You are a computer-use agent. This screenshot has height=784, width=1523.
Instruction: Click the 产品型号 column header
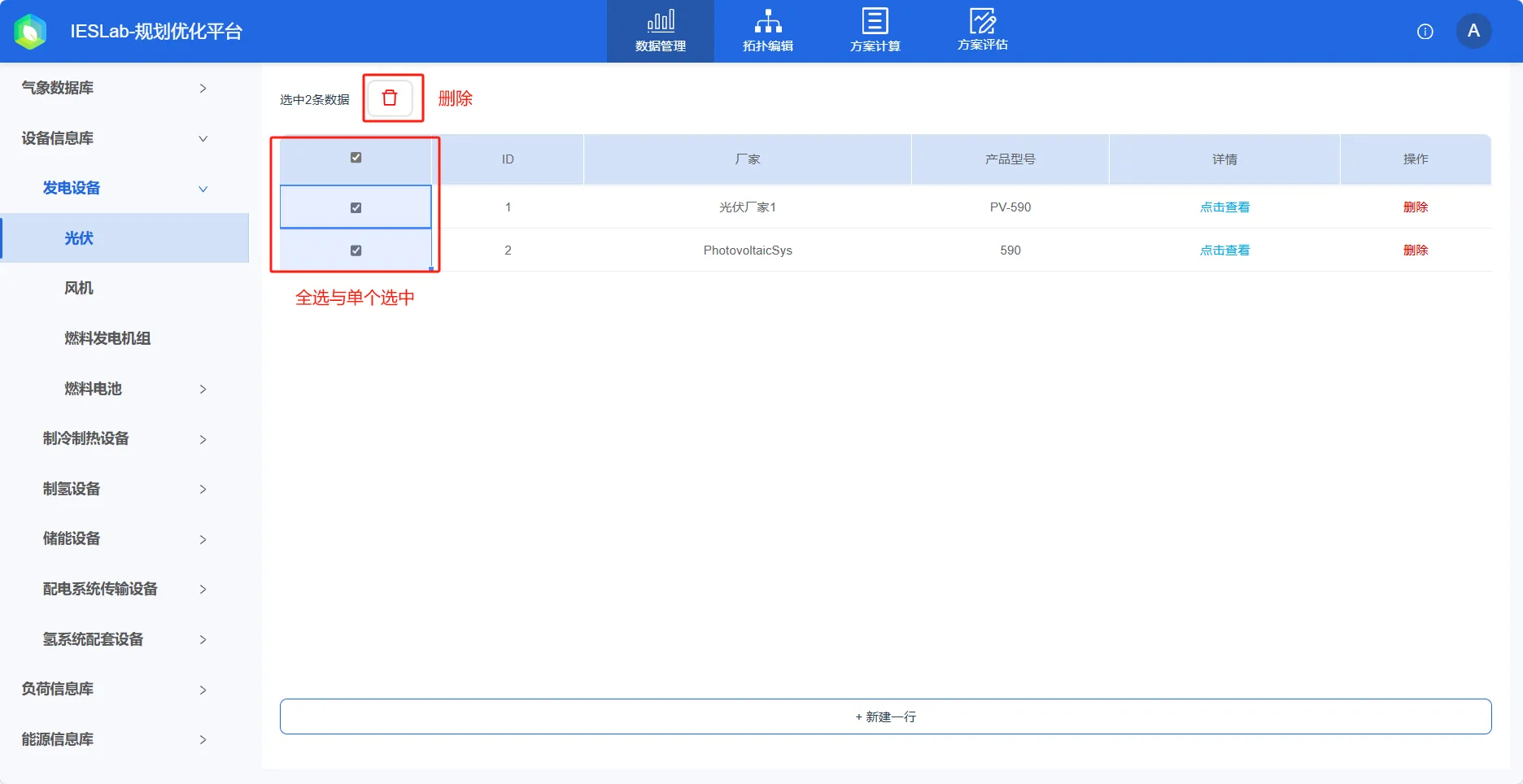tap(1010, 159)
